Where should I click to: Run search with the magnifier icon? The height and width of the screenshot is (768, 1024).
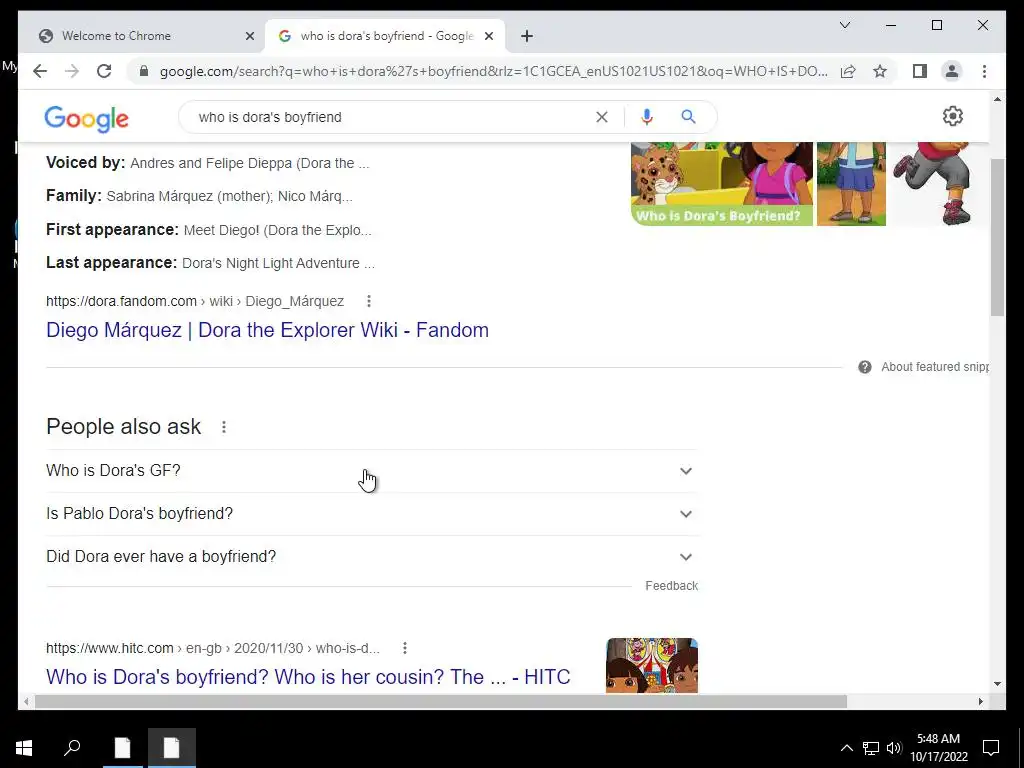click(688, 117)
